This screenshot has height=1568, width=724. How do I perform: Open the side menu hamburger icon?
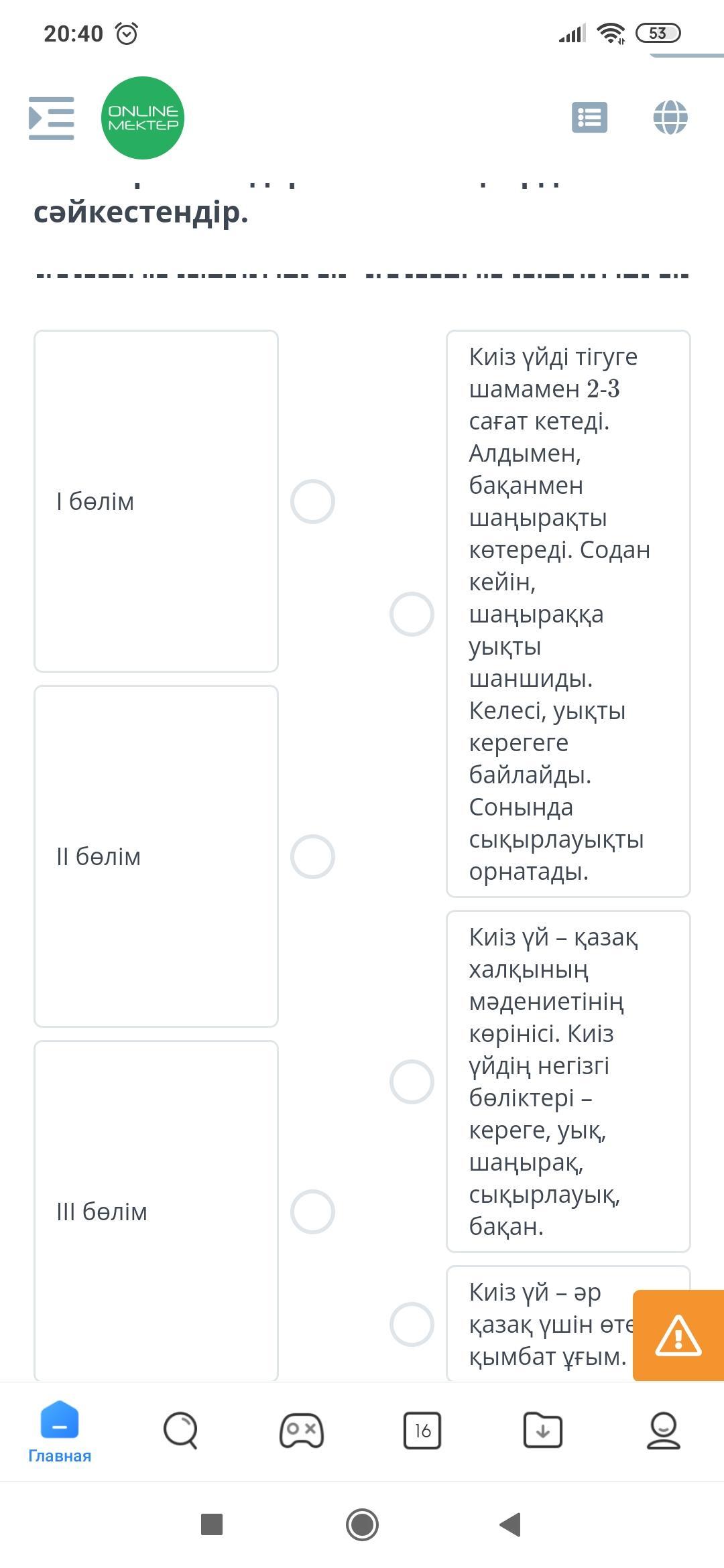pos(52,118)
